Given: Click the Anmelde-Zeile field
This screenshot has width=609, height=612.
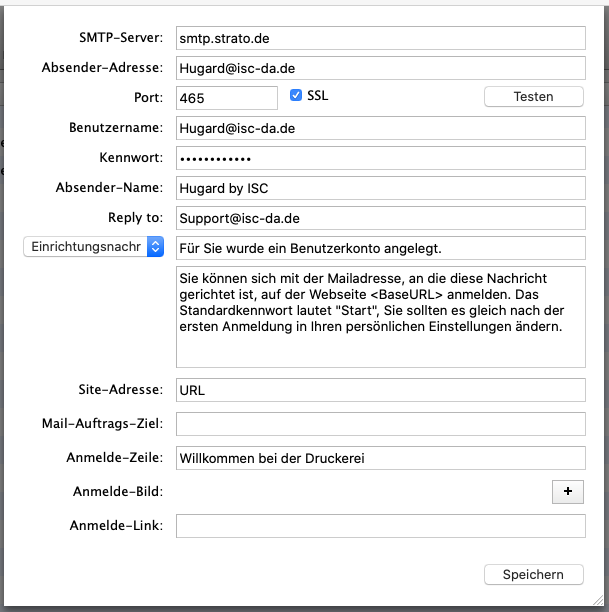Looking at the screenshot, I should [x=381, y=458].
